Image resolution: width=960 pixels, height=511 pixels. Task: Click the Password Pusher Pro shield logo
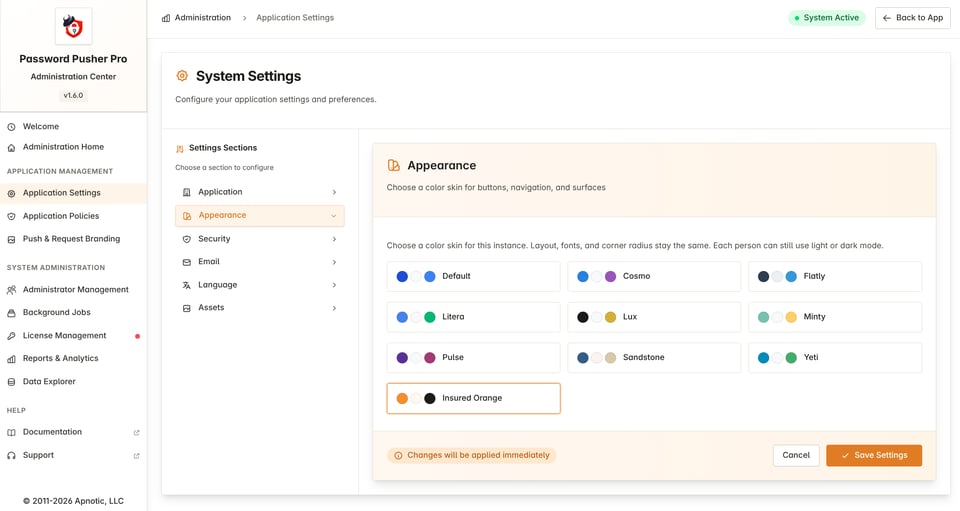tap(73, 26)
